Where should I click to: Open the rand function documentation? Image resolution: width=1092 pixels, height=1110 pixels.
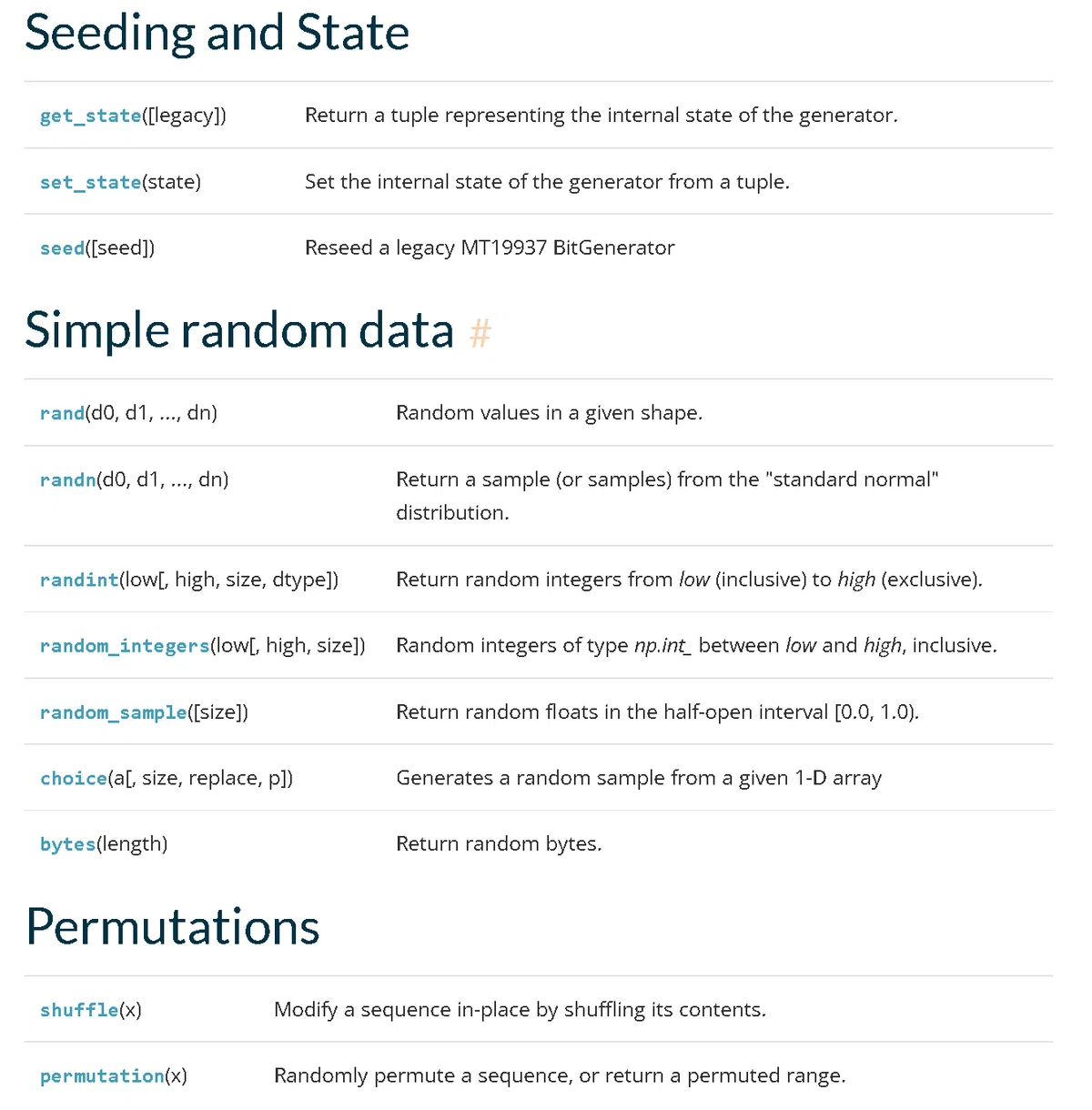click(x=63, y=413)
